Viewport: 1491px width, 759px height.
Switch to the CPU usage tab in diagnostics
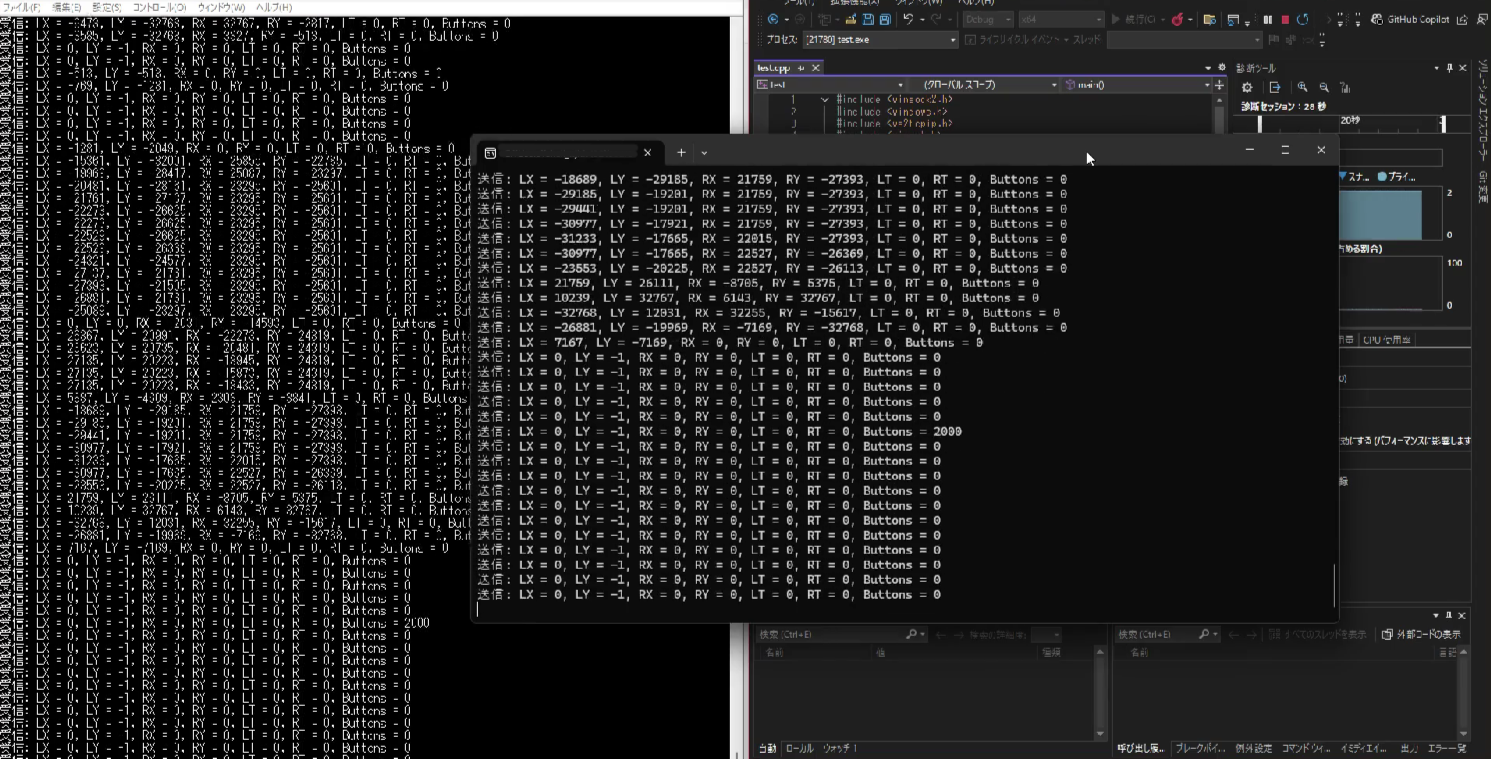pos(1387,340)
